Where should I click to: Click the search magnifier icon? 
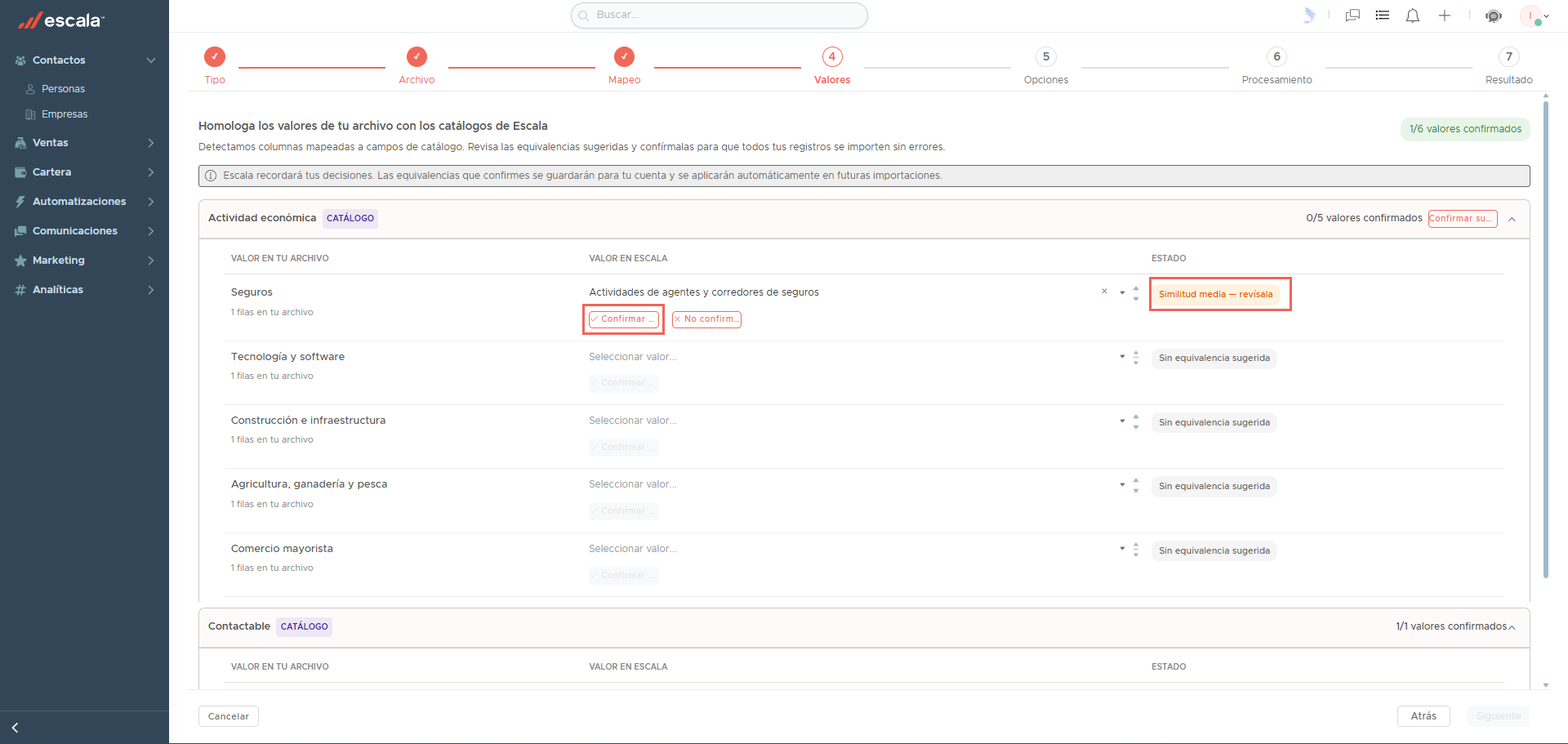click(x=583, y=16)
